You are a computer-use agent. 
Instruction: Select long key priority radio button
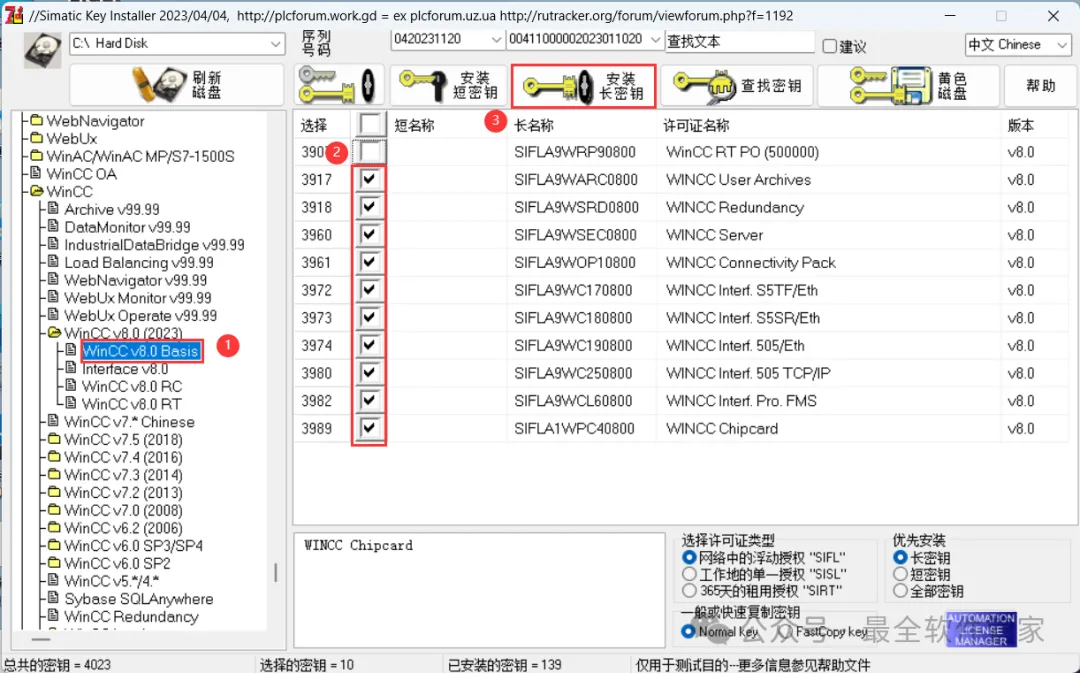(x=900, y=557)
